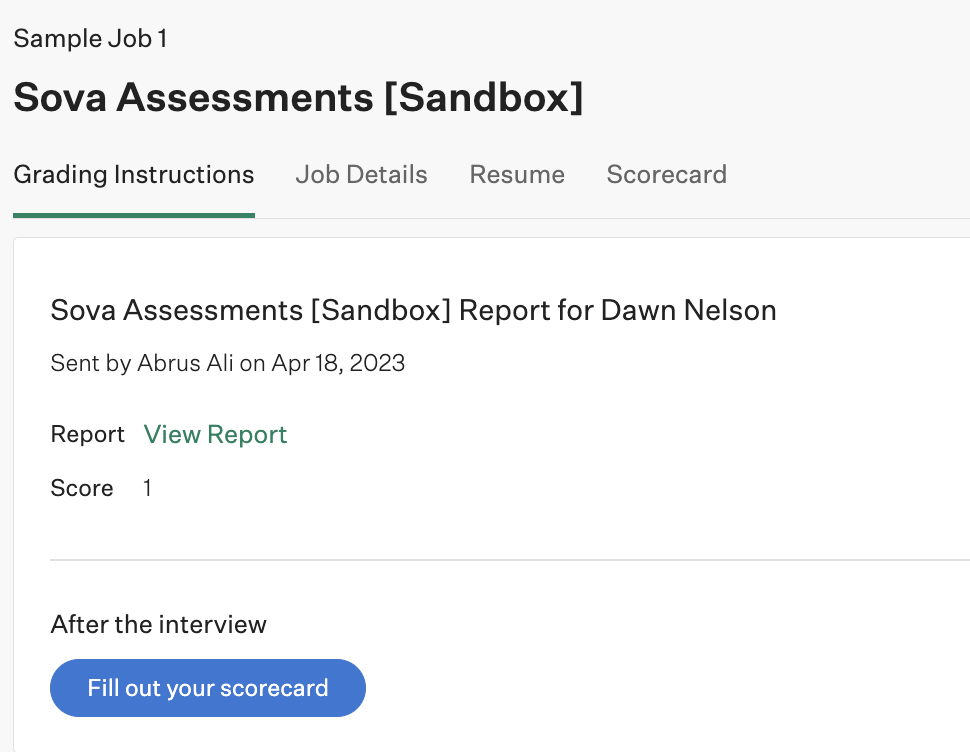The image size is (970, 752).
Task: Select the score value 1
Action: pyautogui.click(x=147, y=488)
